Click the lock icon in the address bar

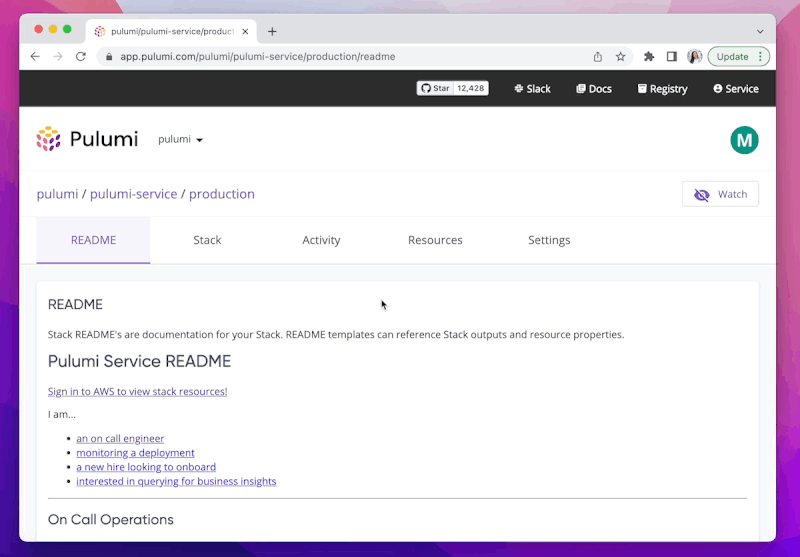point(109,57)
